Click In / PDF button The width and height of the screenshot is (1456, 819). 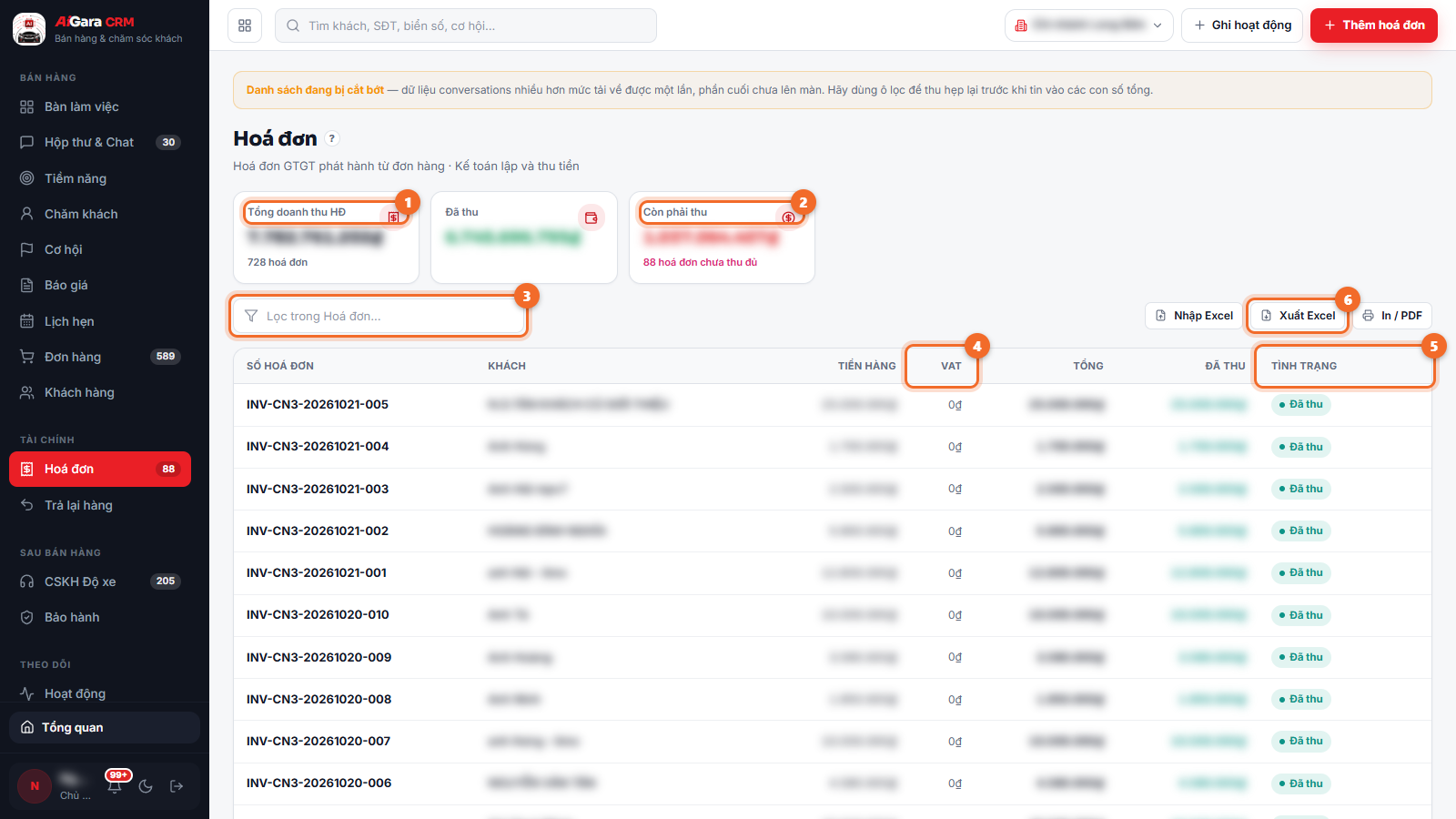[x=1392, y=316]
